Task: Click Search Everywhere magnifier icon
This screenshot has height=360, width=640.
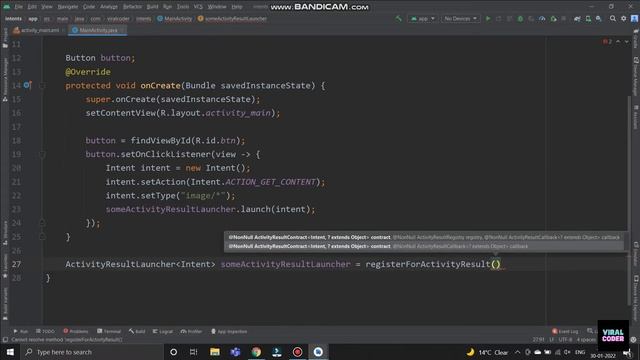Action: pyautogui.click(x=613, y=19)
